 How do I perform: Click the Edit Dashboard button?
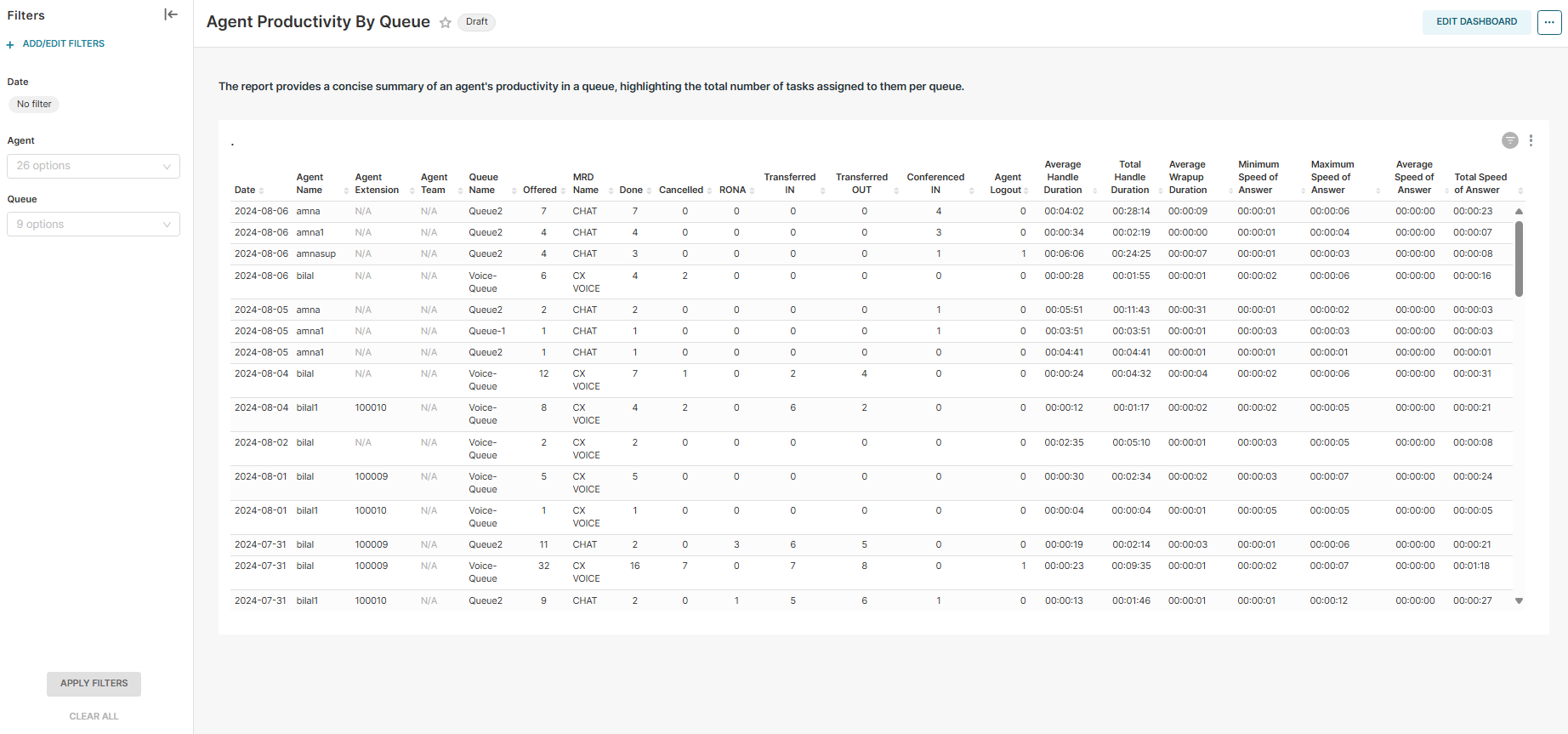pos(1476,22)
